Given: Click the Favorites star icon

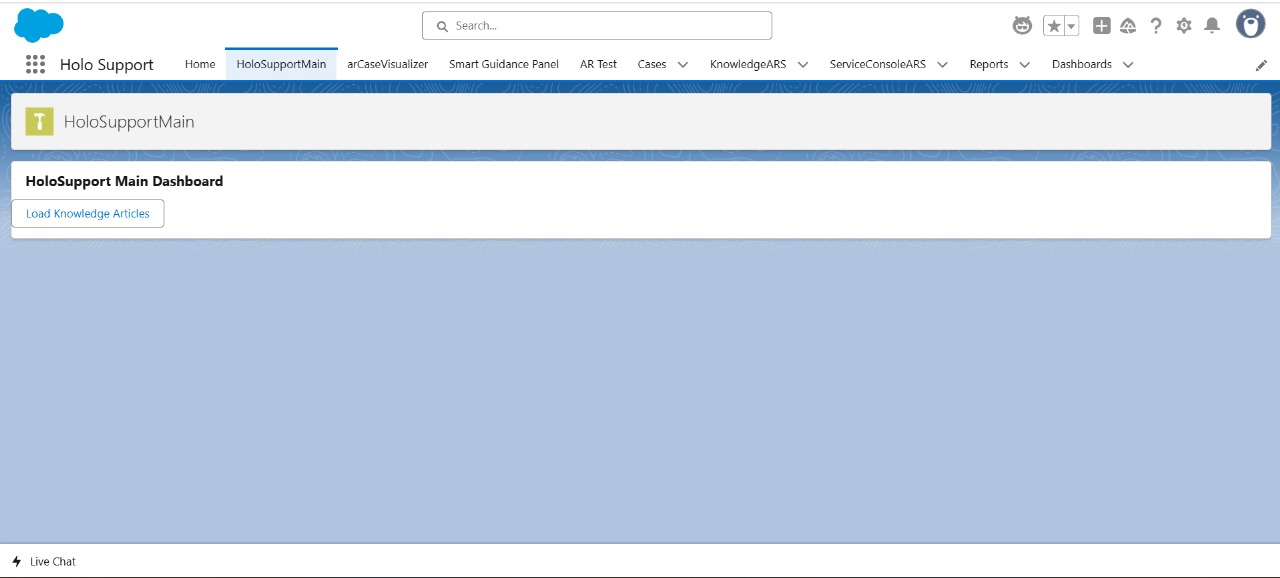Looking at the screenshot, I should click(1053, 26).
